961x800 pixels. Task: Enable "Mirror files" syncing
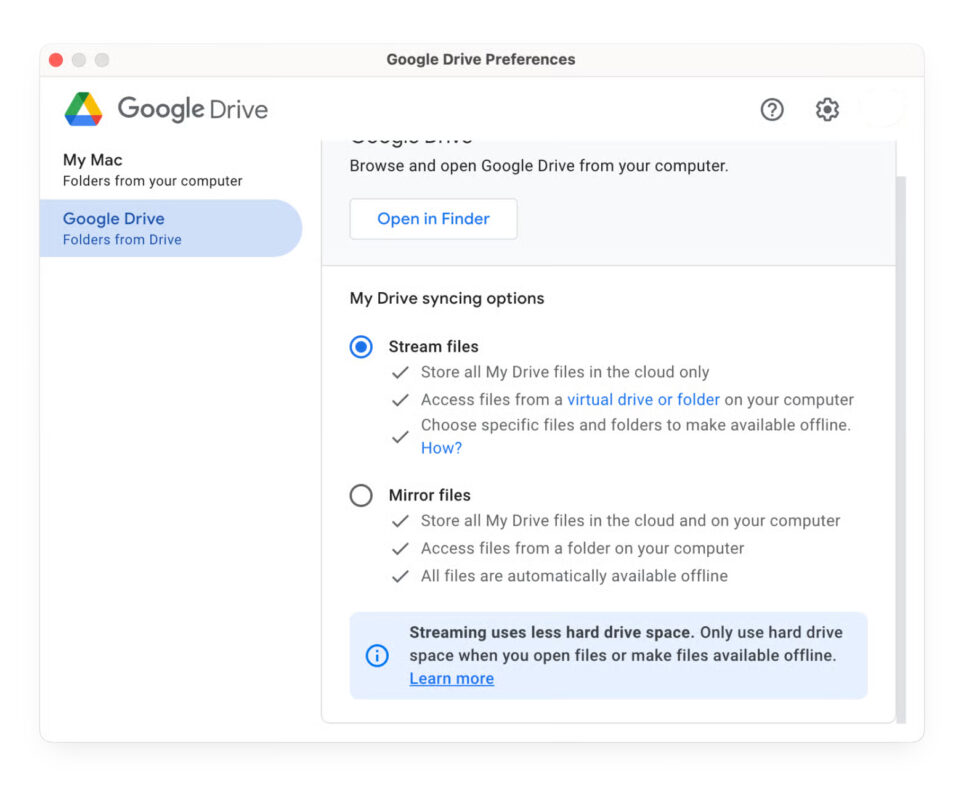361,495
